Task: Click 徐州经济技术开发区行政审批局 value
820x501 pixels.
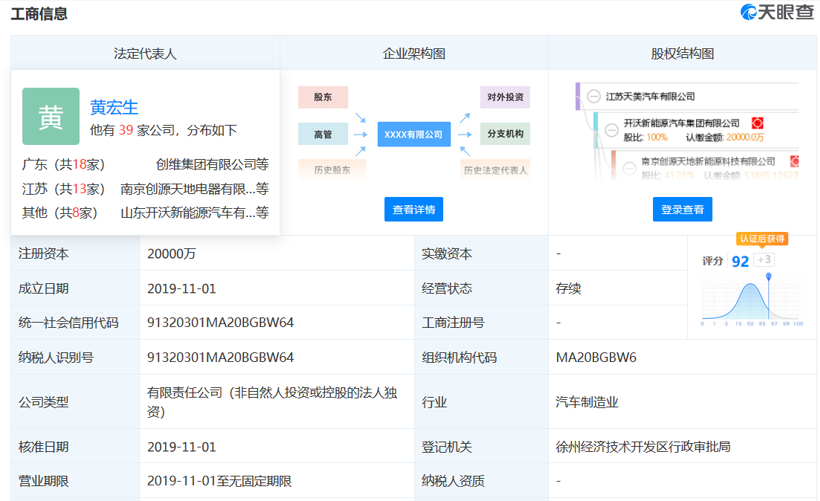Action: [x=643, y=447]
